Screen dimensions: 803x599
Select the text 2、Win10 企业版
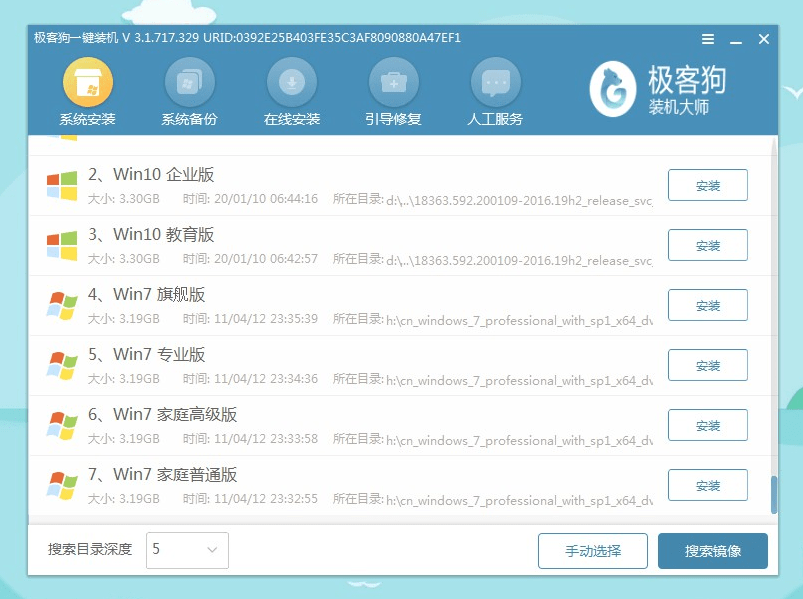pyautogui.click(x=151, y=175)
